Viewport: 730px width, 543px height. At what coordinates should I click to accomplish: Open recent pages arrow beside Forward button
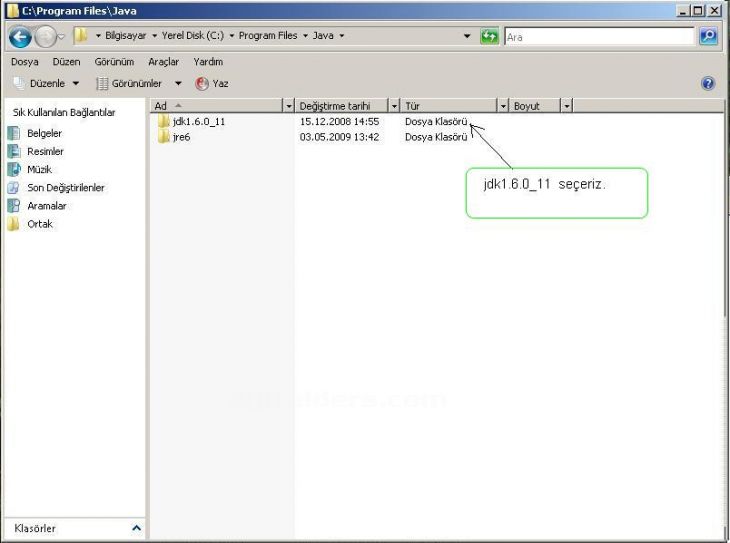pyautogui.click(x=61, y=36)
